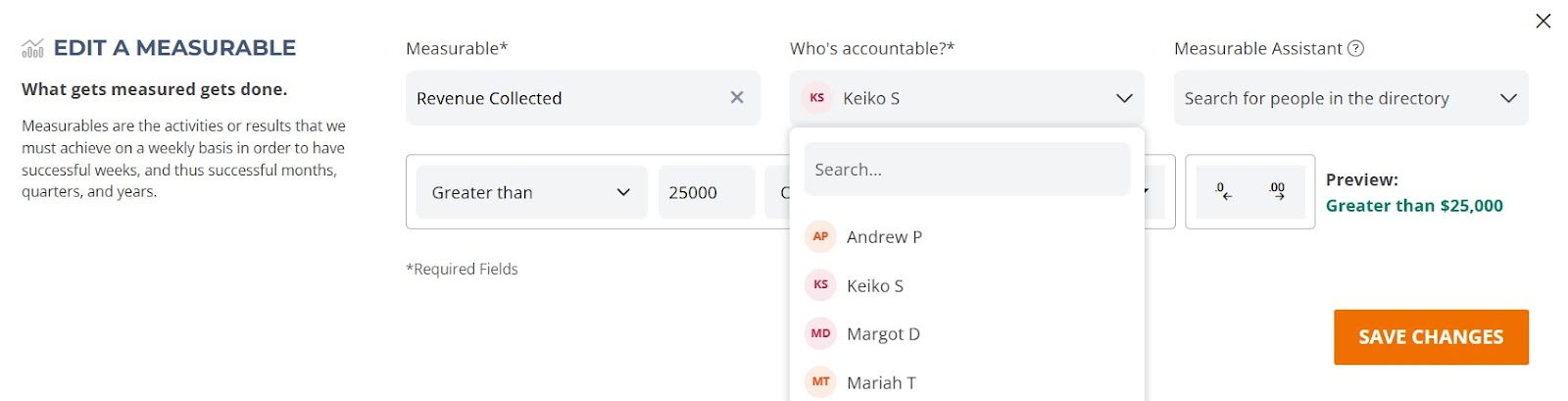Open Measurable Assistant help tooltip icon
This screenshot has height=401, width=1568.
point(1355,48)
